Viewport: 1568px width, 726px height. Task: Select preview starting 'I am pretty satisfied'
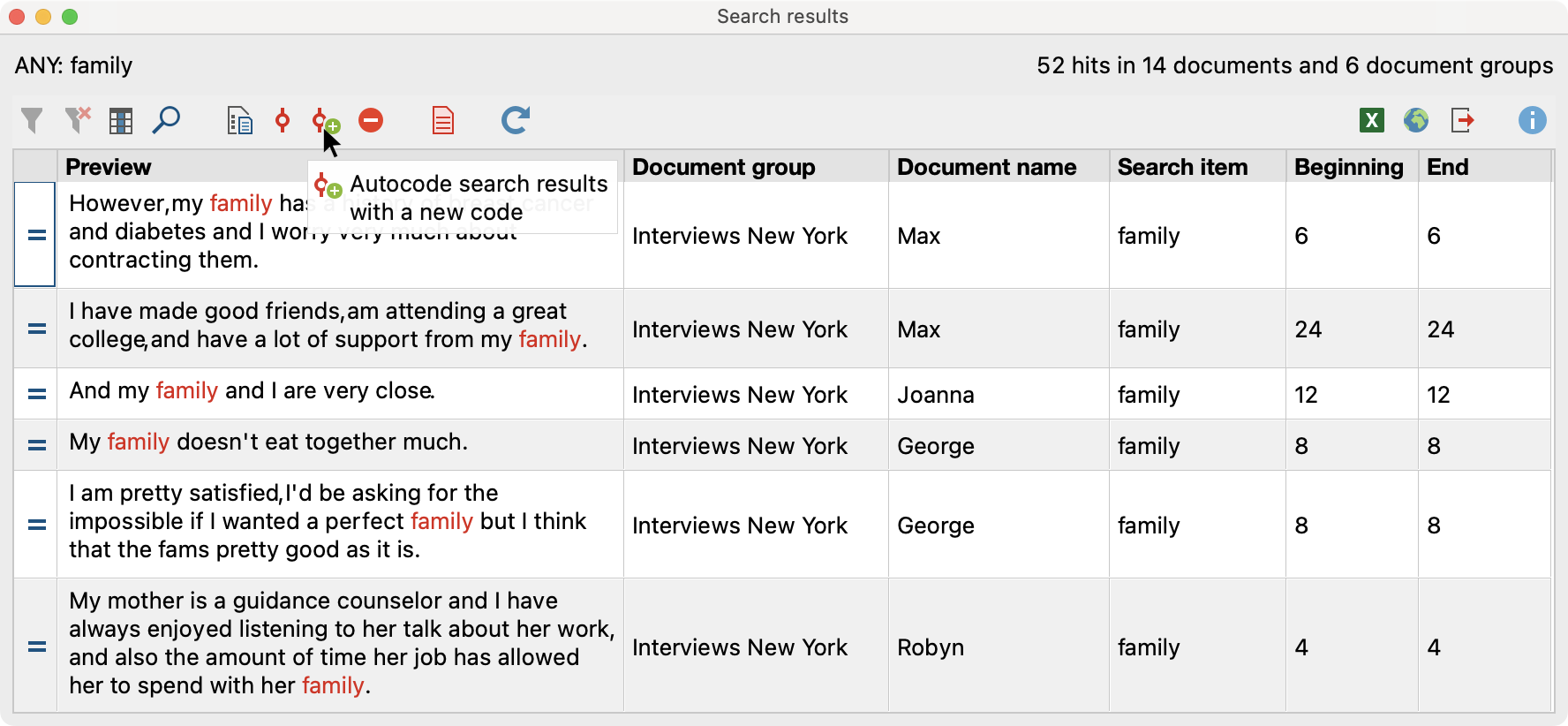328,521
